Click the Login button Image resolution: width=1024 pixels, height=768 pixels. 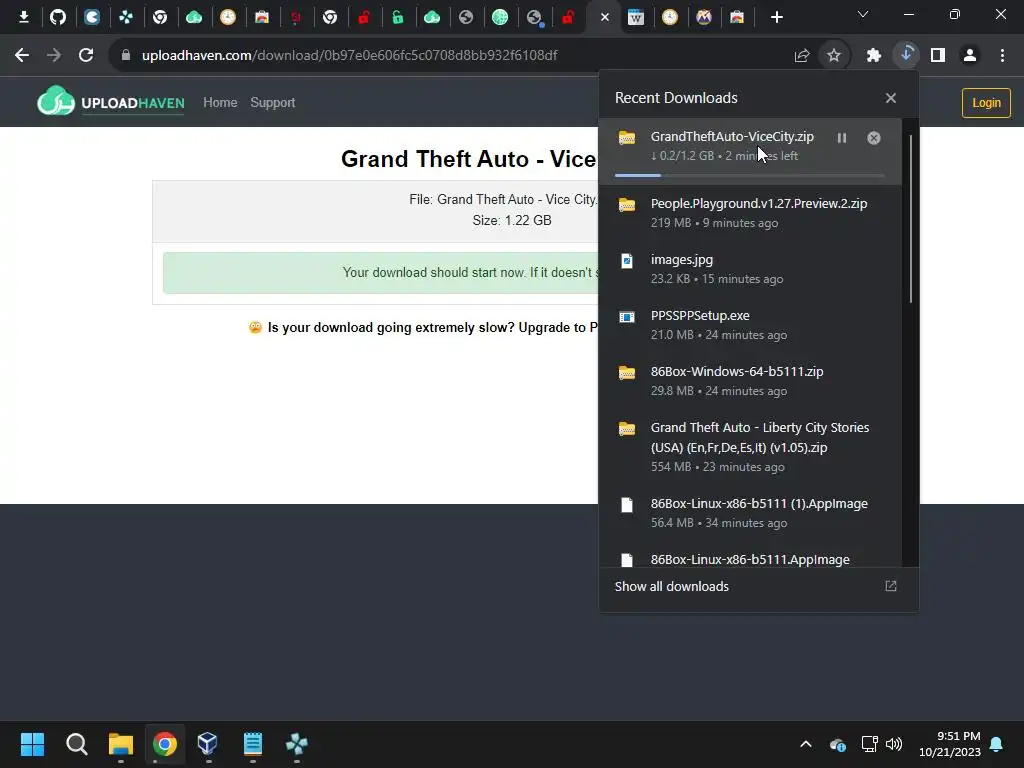click(x=986, y=103)
